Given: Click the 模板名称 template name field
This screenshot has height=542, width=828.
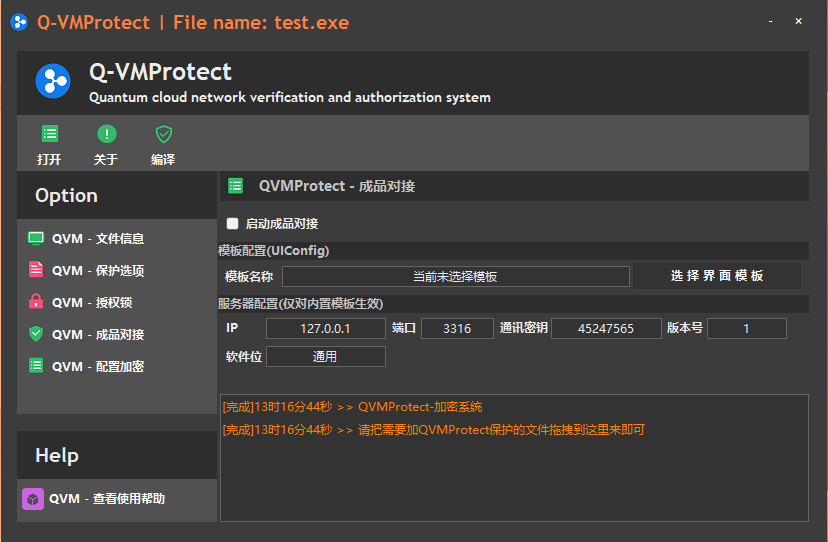Looking at the screenshot, I should pos(455,277).
